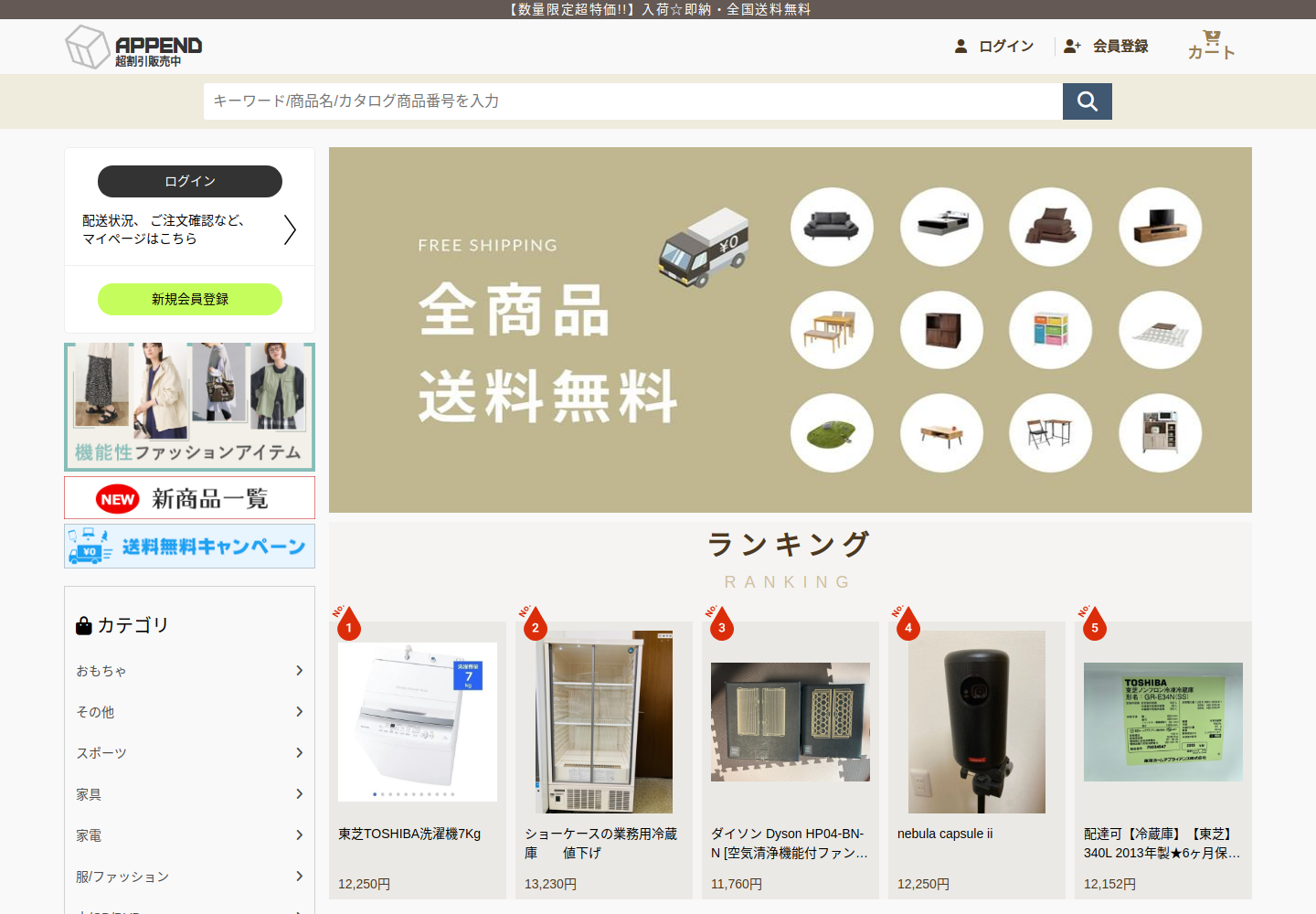Image resolution: width=1316 pixels, height=914 pixels.
Task: Select the 家具 category text
Action: point(89,794)
